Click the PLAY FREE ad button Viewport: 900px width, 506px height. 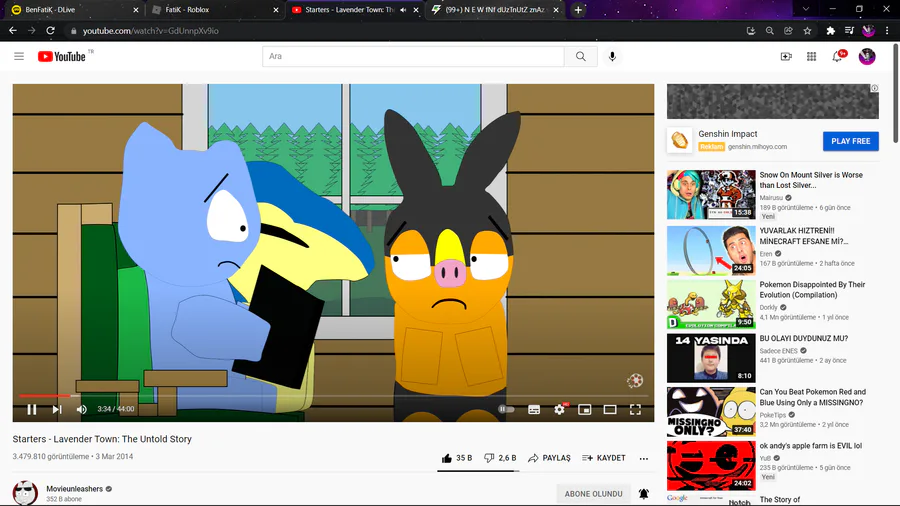(x=851, y=141)
